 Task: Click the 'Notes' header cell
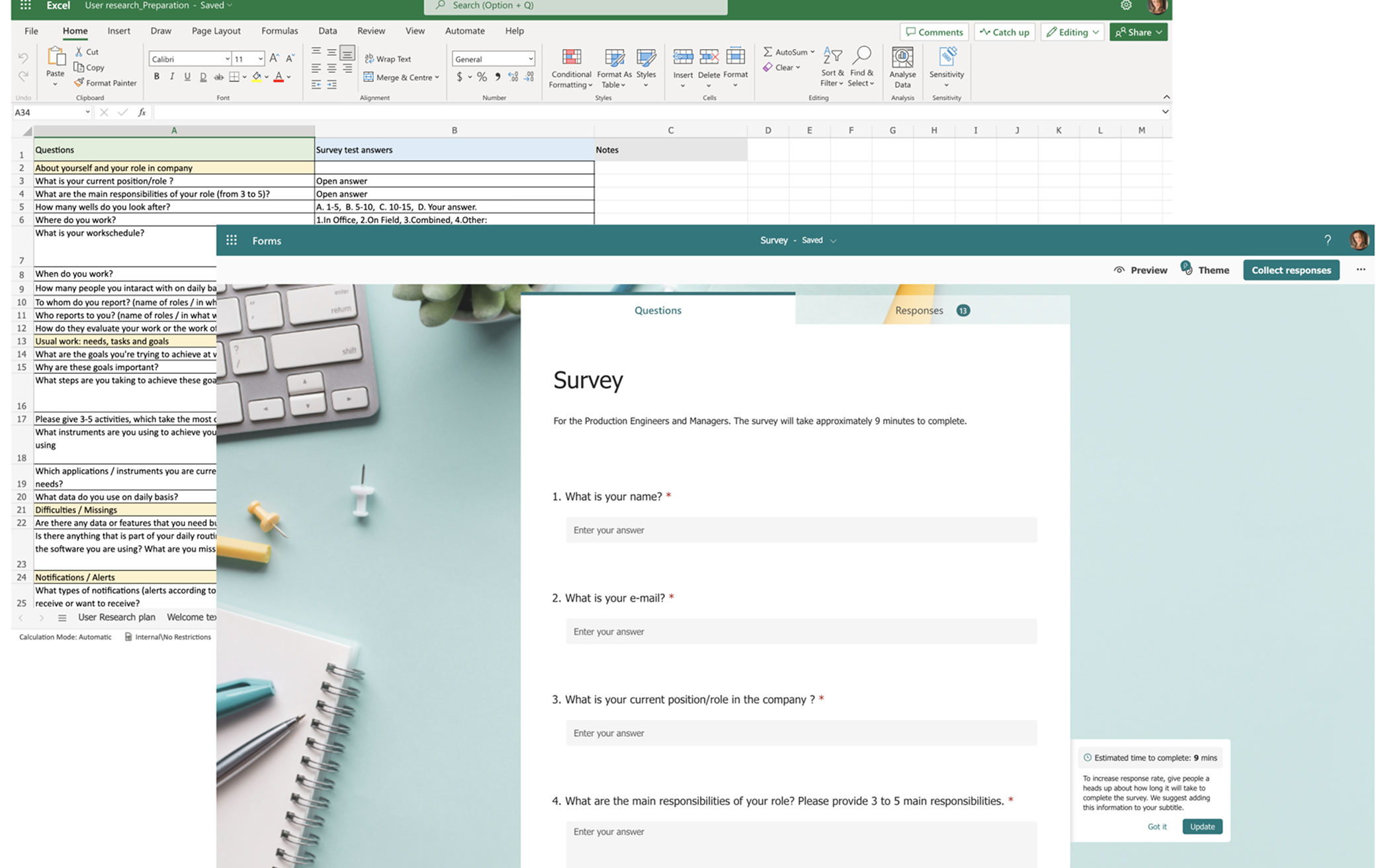(x=671, y=150)
